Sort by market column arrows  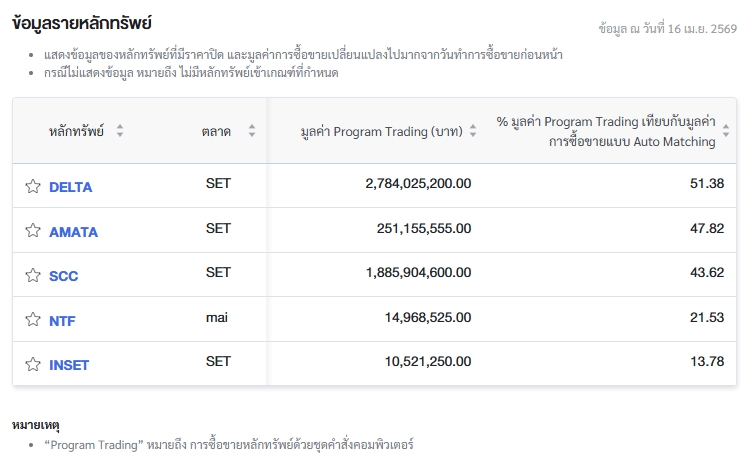coord(252,131)
